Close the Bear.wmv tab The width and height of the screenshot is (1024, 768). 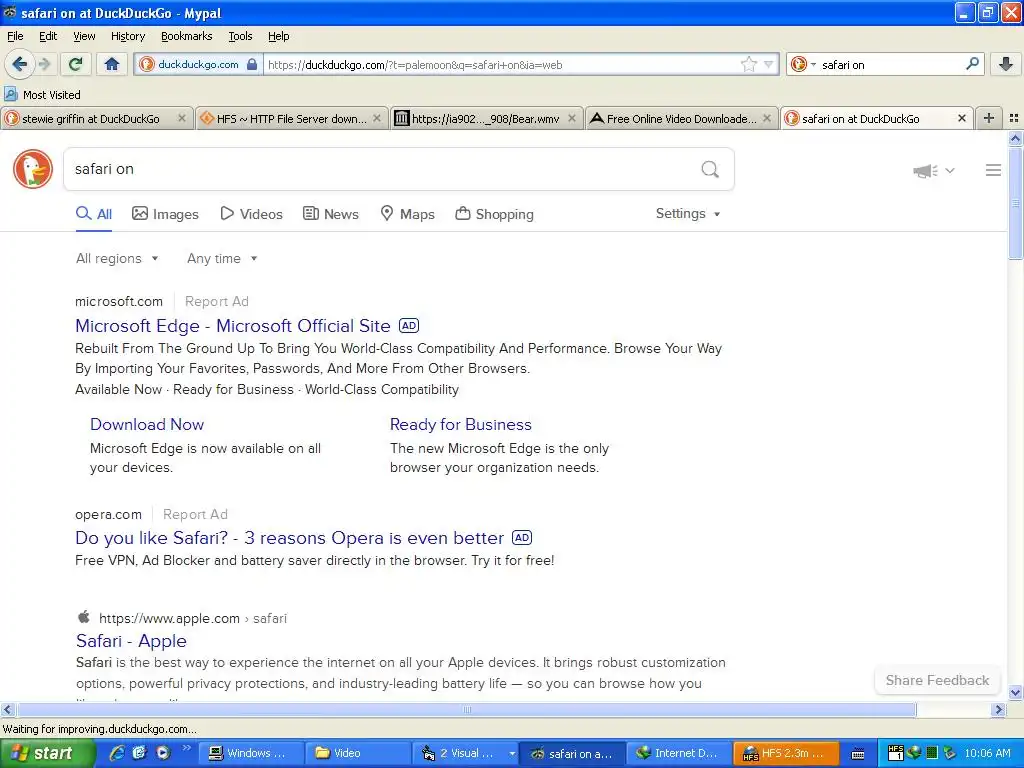(x=572, y=118)
